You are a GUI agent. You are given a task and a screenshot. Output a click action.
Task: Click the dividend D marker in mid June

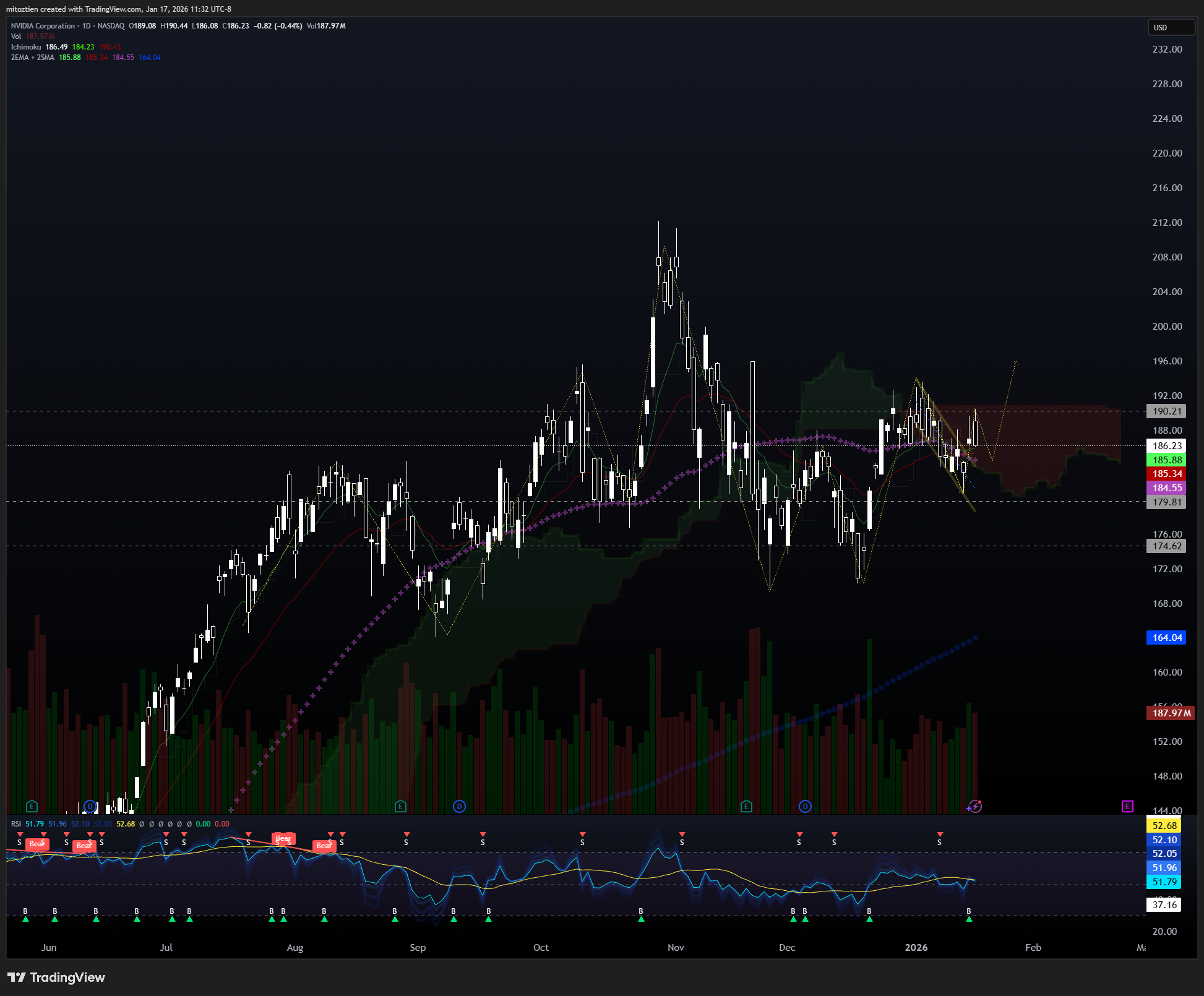[90, 806]
